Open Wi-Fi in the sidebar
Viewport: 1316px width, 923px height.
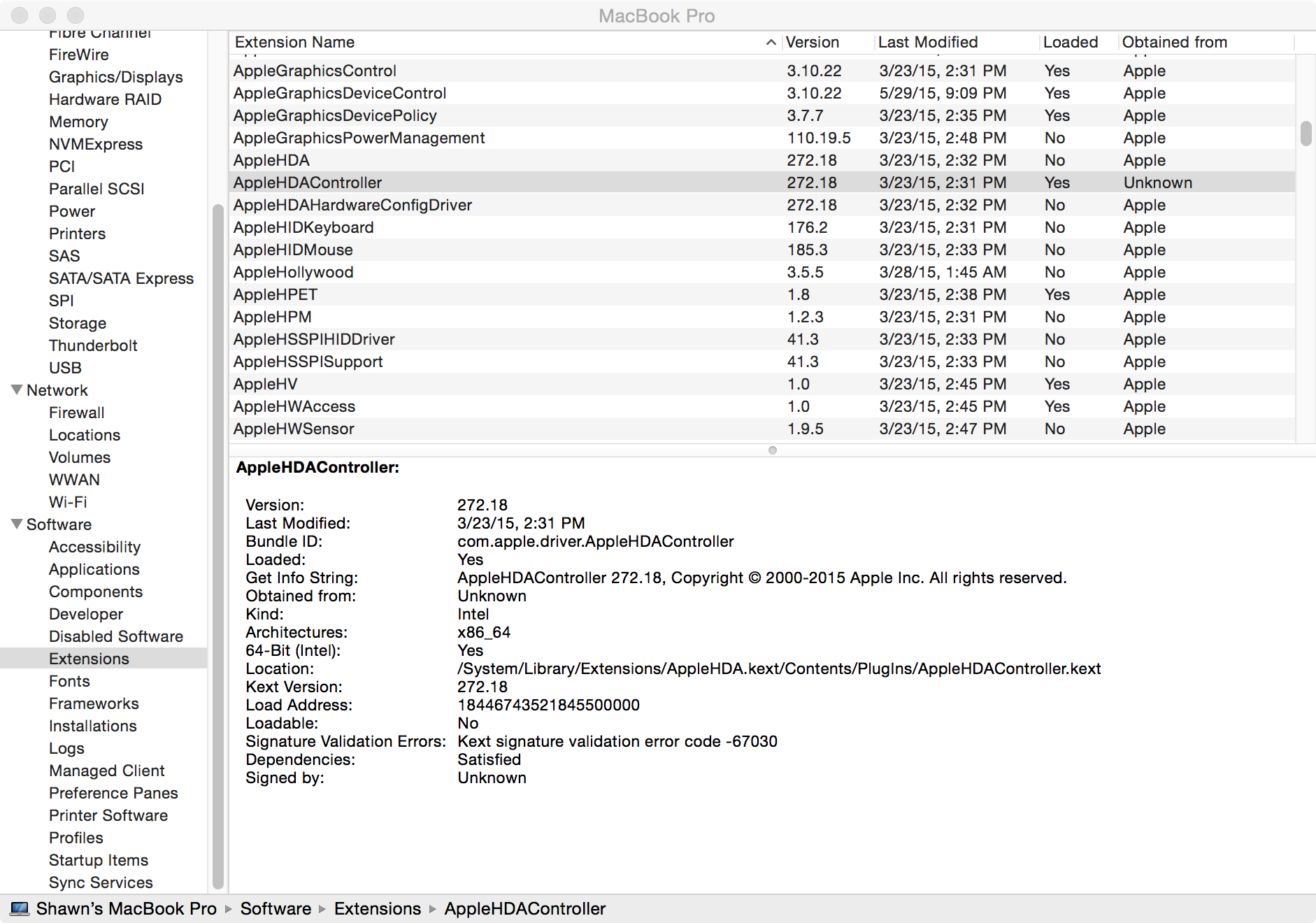(68, 502)
